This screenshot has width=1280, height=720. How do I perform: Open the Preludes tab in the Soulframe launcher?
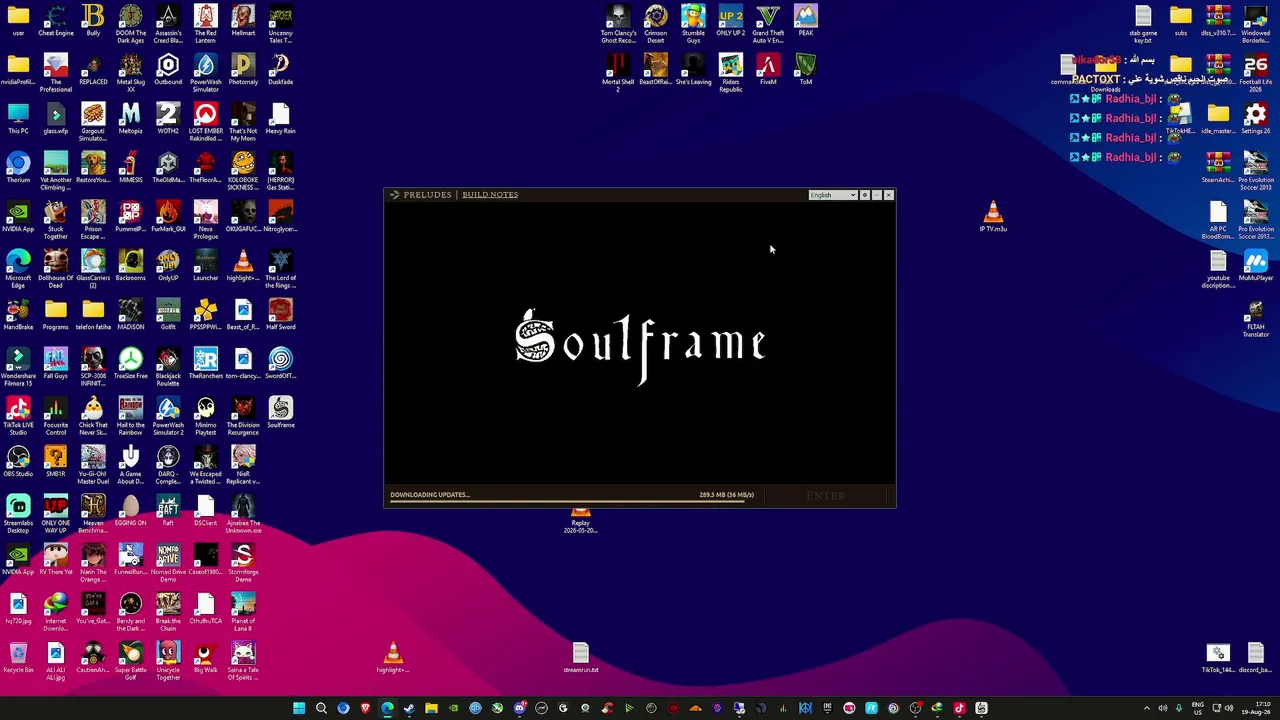click(427, 195)
